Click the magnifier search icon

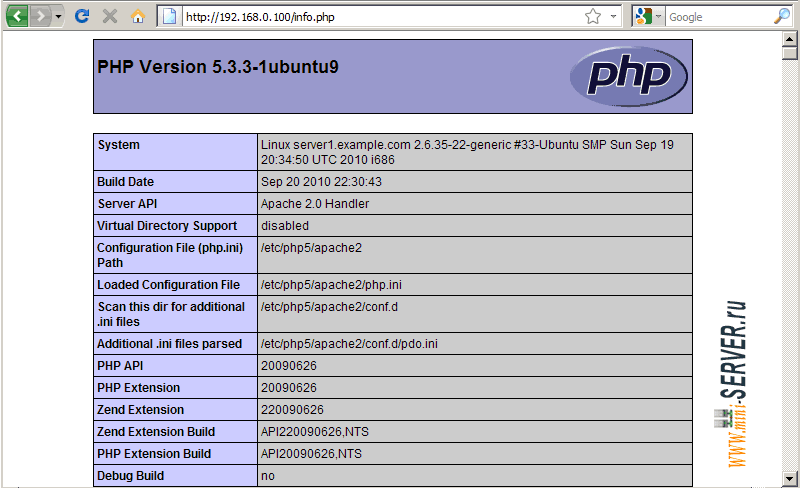point(782,16)
